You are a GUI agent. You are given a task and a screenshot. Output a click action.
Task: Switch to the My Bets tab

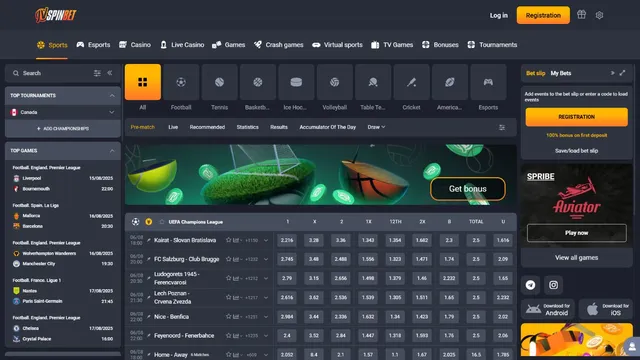[x=561, y=73]
